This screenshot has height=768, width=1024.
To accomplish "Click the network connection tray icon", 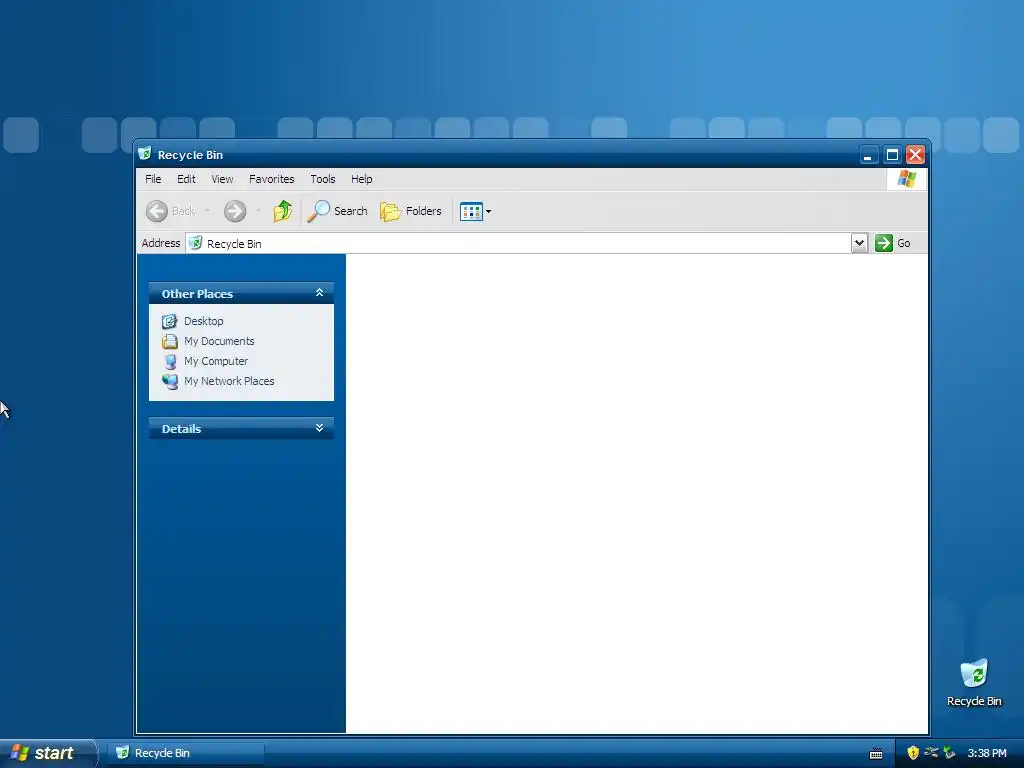I will tap(931, 753).
